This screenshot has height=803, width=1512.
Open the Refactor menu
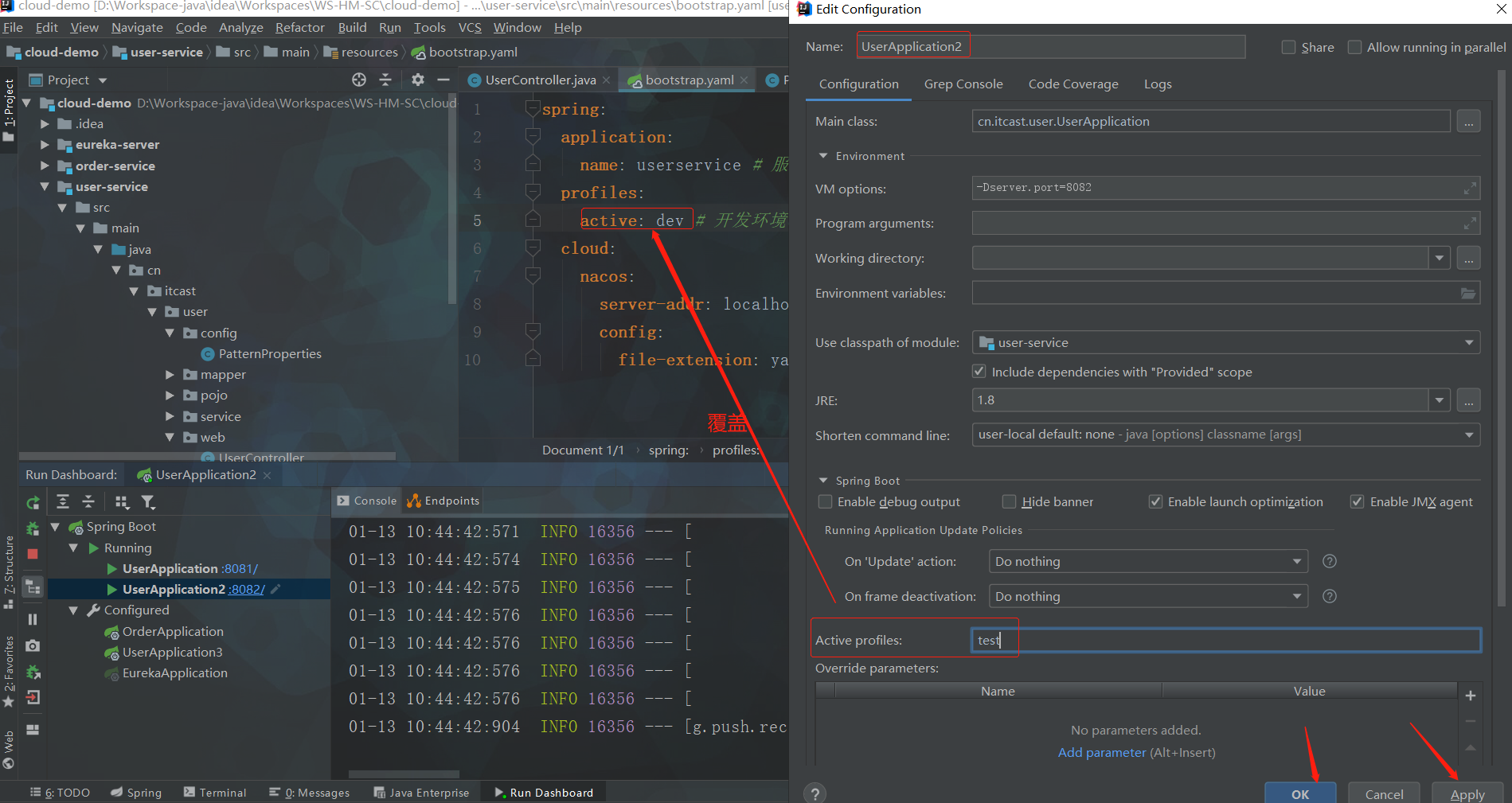pos(300,28)
